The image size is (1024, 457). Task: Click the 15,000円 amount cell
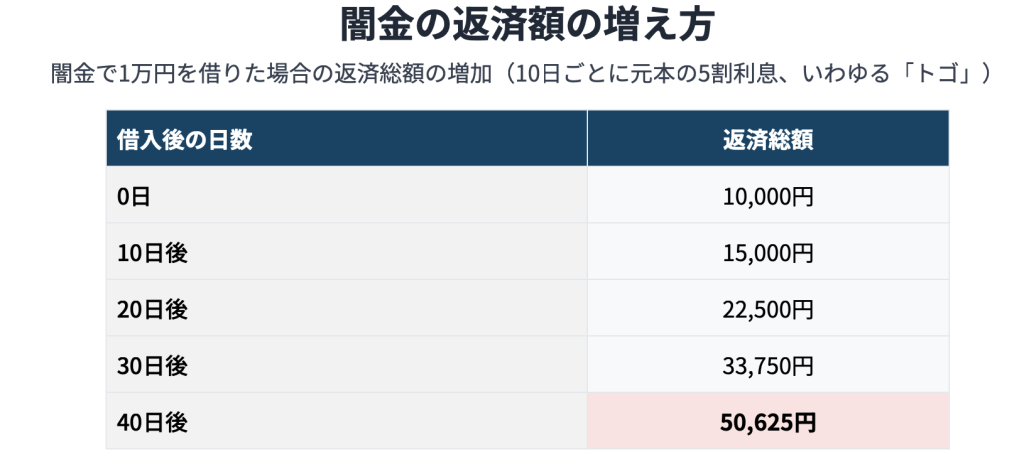pyautogui.click(x=768, y=252)
